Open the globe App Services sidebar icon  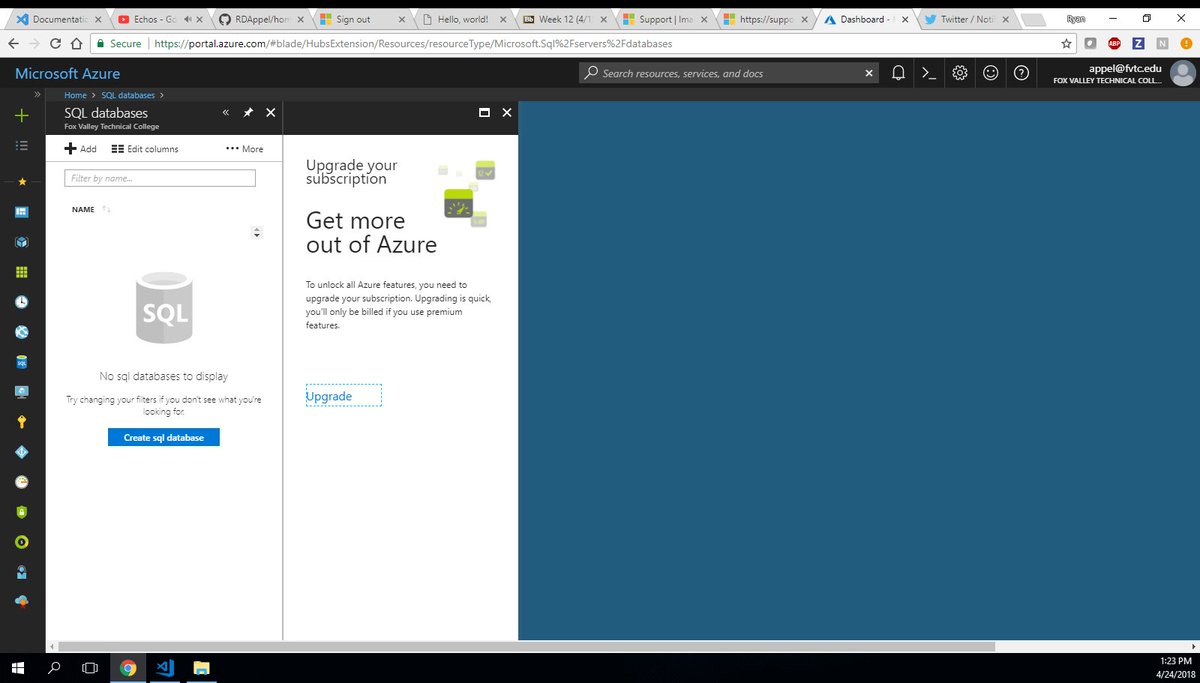22,332
